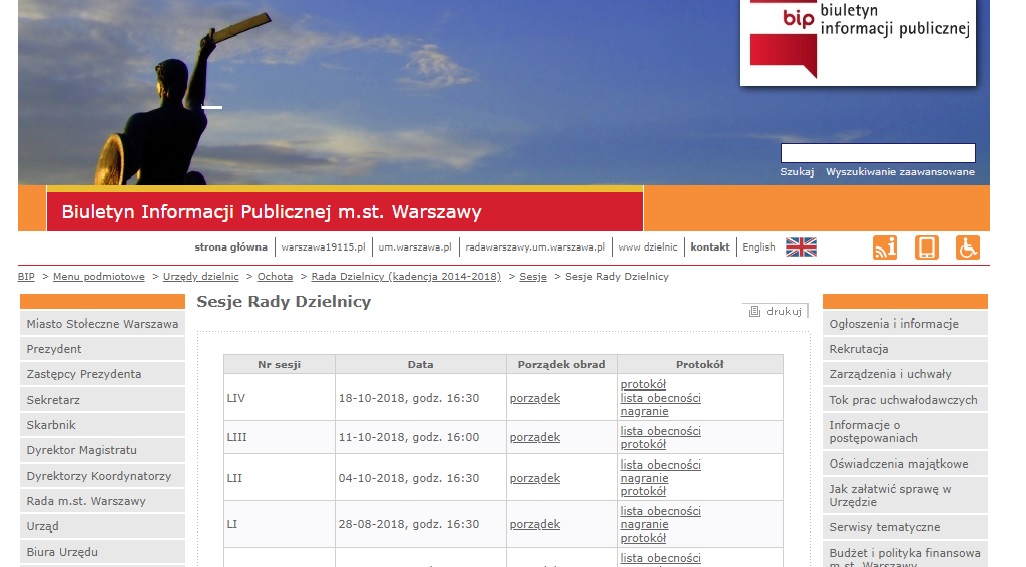
Task: Open nagranie link for session LI
Action: coord(645,524)
